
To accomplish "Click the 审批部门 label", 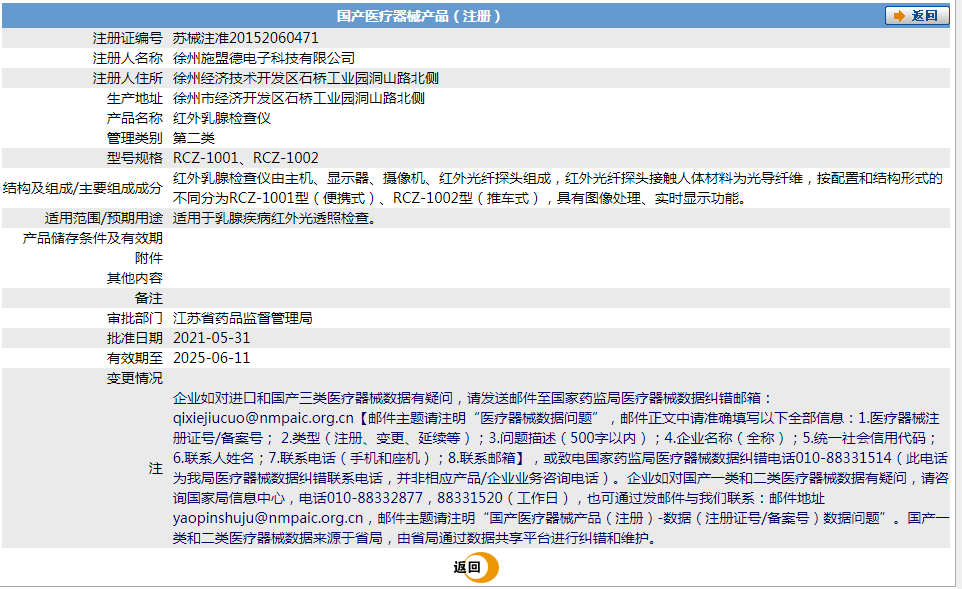I will point(135,318).
